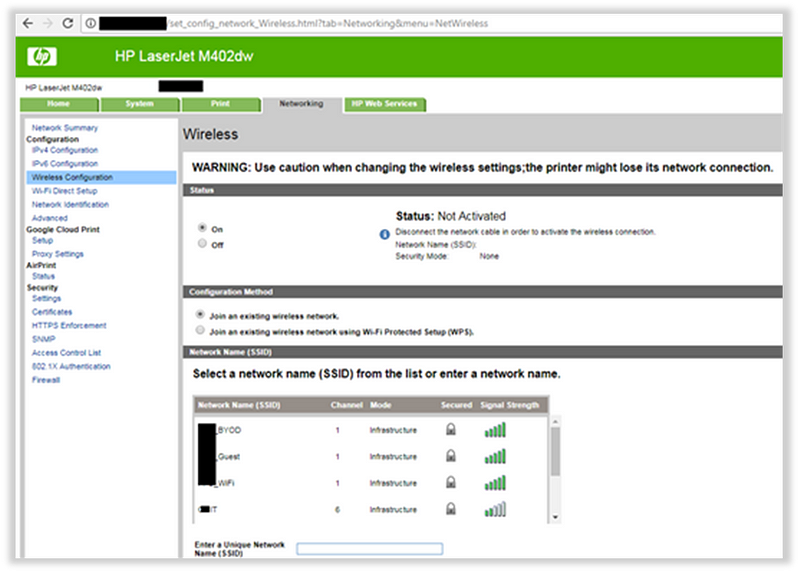Reload the page with refresh icon

click(67, 23)
